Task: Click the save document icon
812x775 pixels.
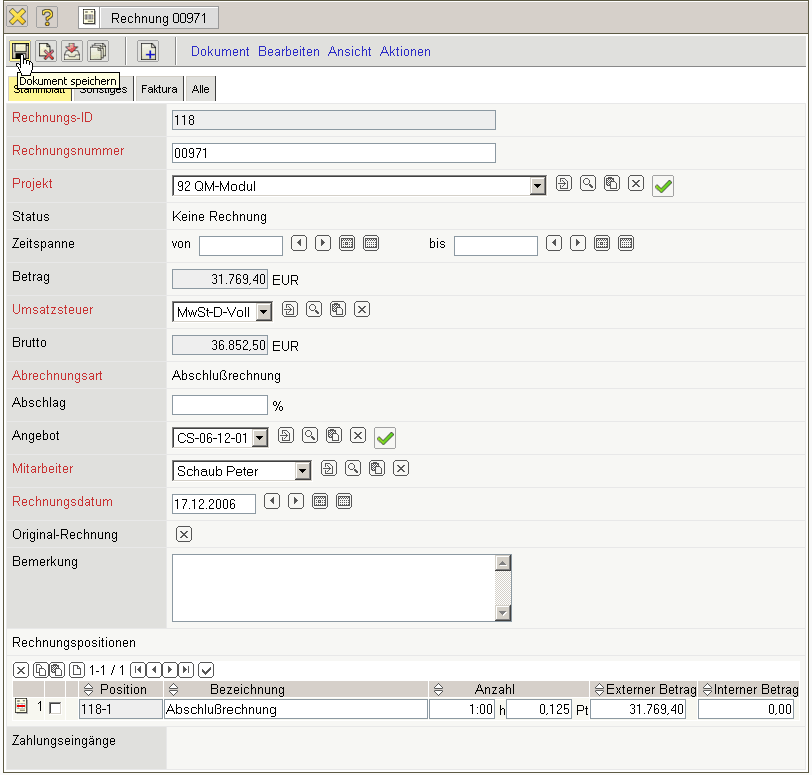Action: tap(20, 51)
